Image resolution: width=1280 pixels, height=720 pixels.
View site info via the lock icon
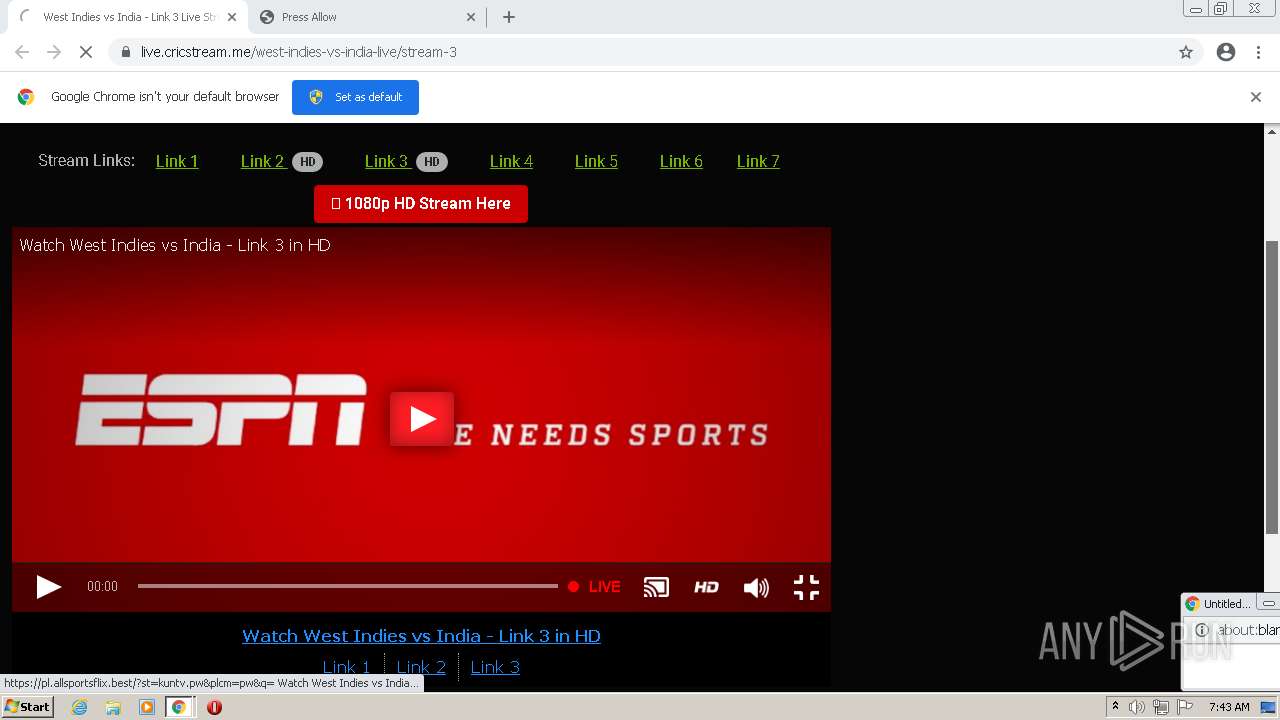pos(125,52)
